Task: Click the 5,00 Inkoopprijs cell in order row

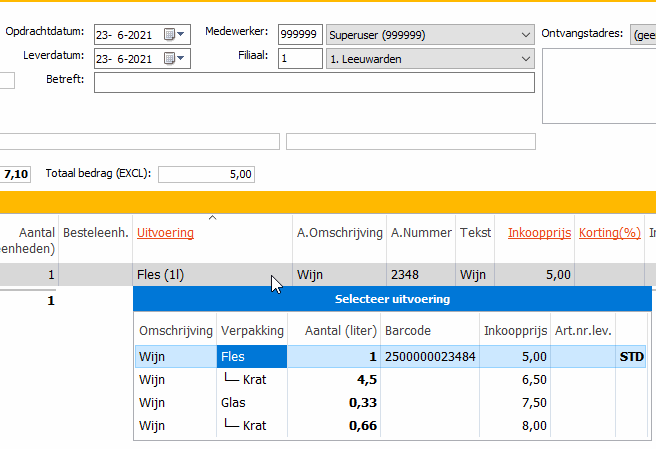Action: pos(535,275)
